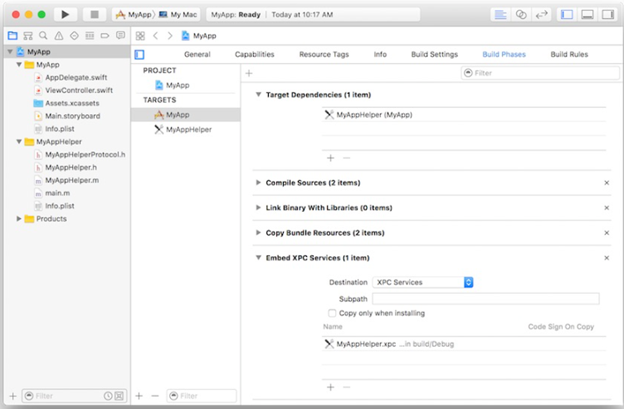Stop the running build
Viewport: 624px width, 409px height.
point(94,15)
